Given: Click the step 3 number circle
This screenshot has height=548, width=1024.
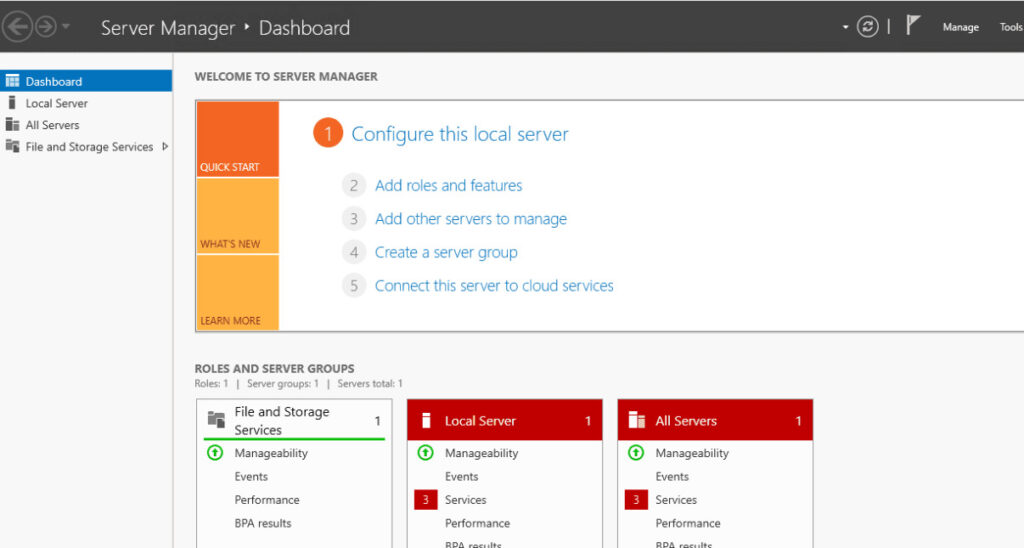Looking at the screenshot, I should coord(353,219).
